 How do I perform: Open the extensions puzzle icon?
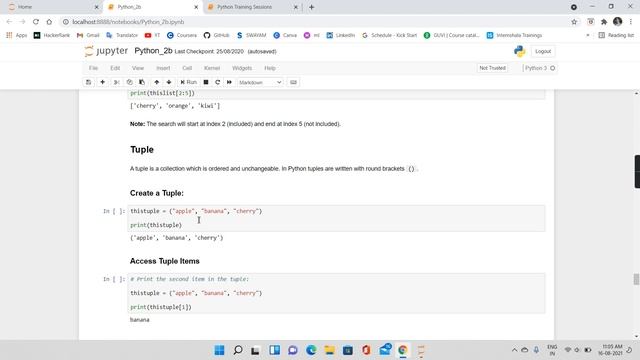(x=604, y=22)
